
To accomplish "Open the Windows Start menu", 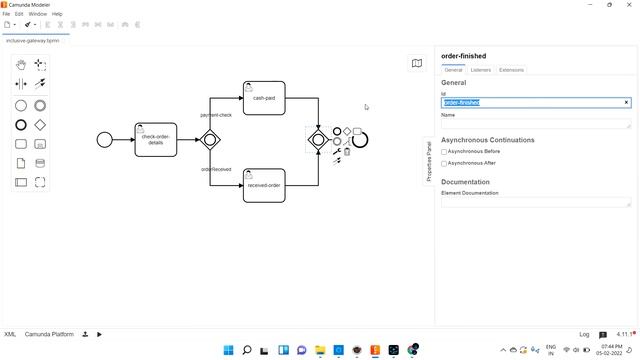I will (229, 350).
